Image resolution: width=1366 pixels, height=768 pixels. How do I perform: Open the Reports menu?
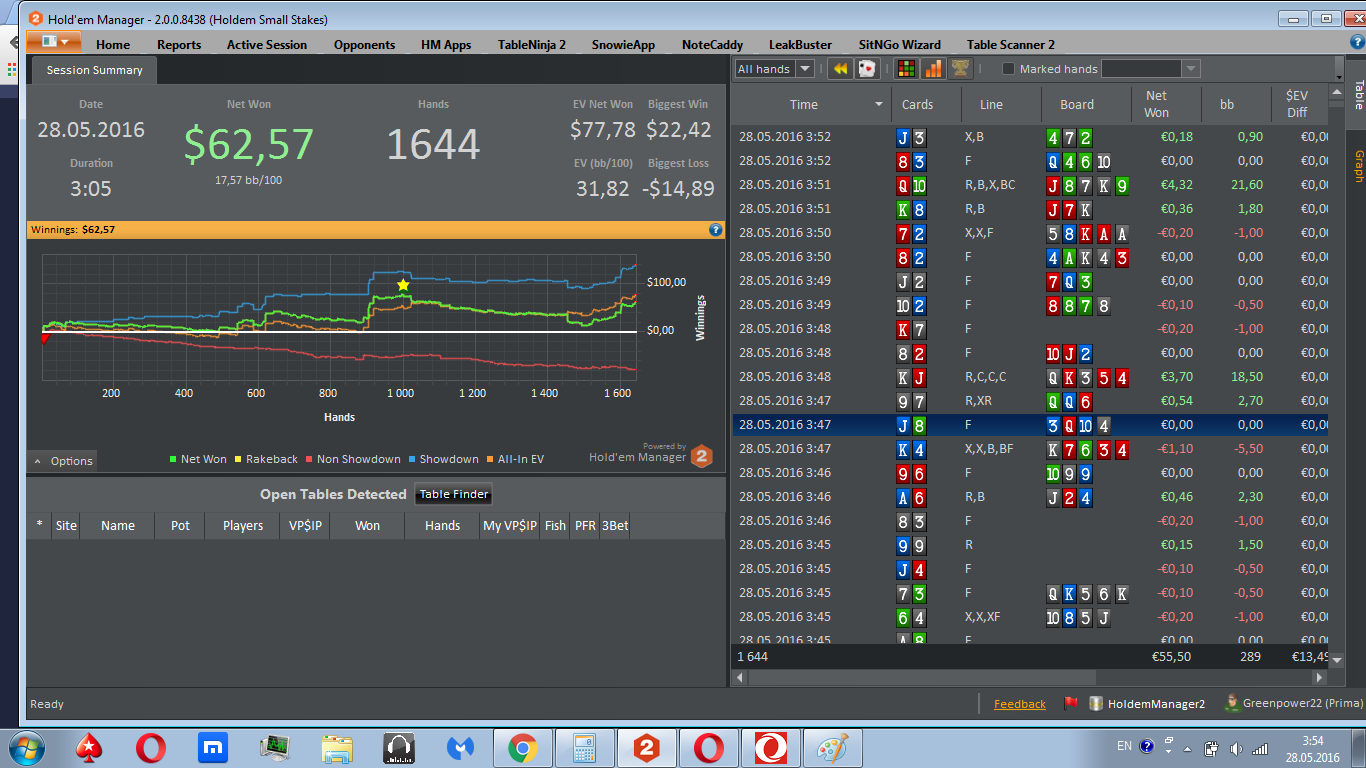(179, 44)
